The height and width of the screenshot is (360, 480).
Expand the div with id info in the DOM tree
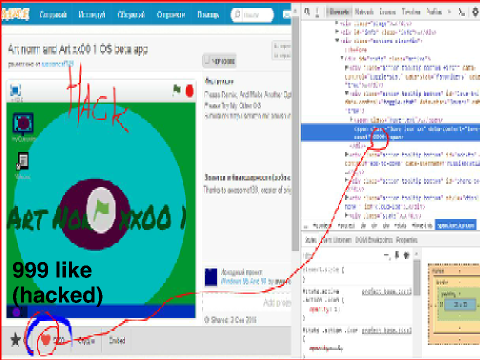pos(337,32)
